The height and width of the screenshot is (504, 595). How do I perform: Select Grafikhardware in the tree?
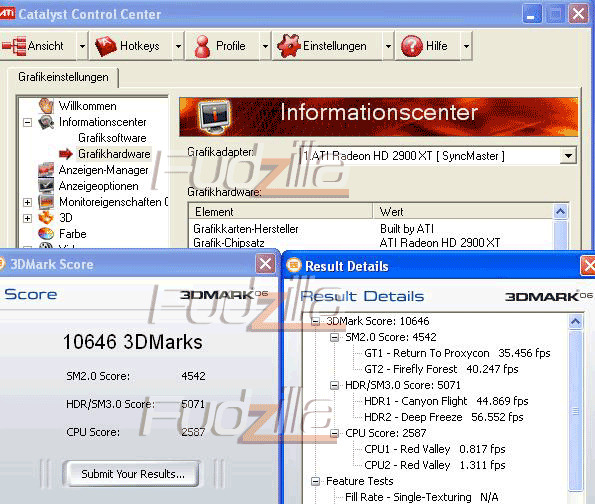[x=114, y=154]
